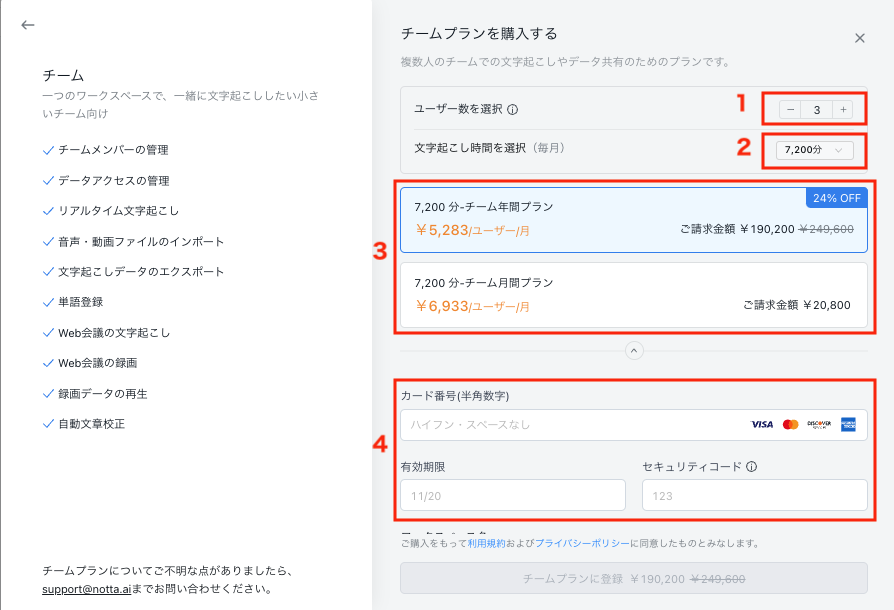Click the Mastercard logo
894x610 pixels.
[x=790, y=425]
